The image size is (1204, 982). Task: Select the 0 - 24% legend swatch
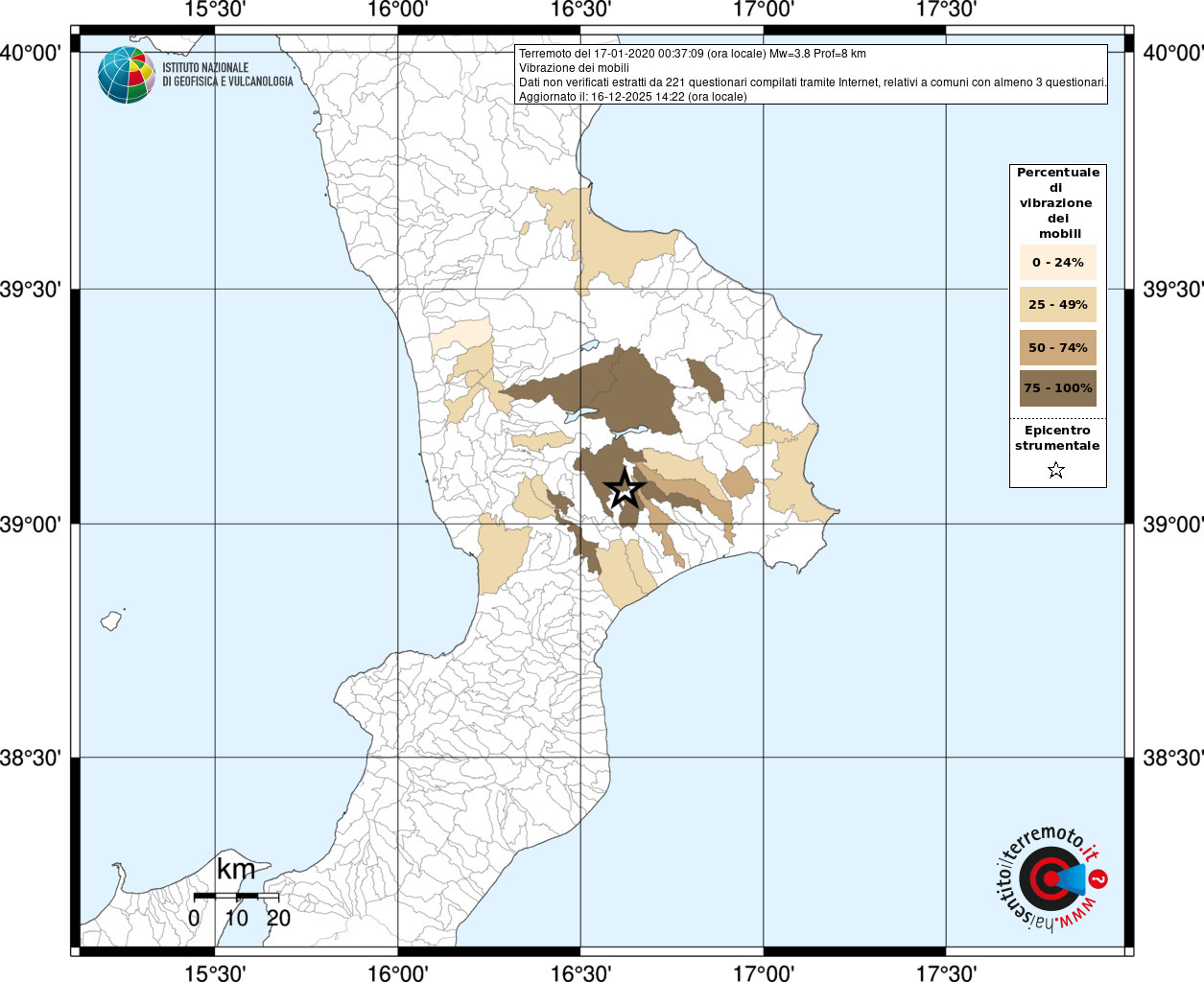[1057, 263]
